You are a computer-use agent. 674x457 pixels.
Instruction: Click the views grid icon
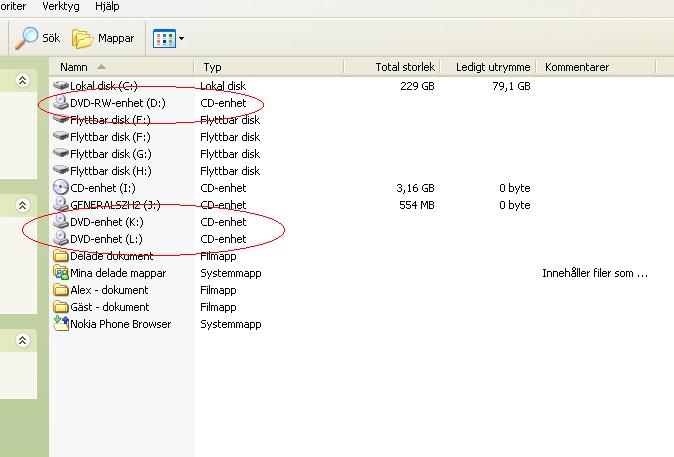tap(164, 39)
